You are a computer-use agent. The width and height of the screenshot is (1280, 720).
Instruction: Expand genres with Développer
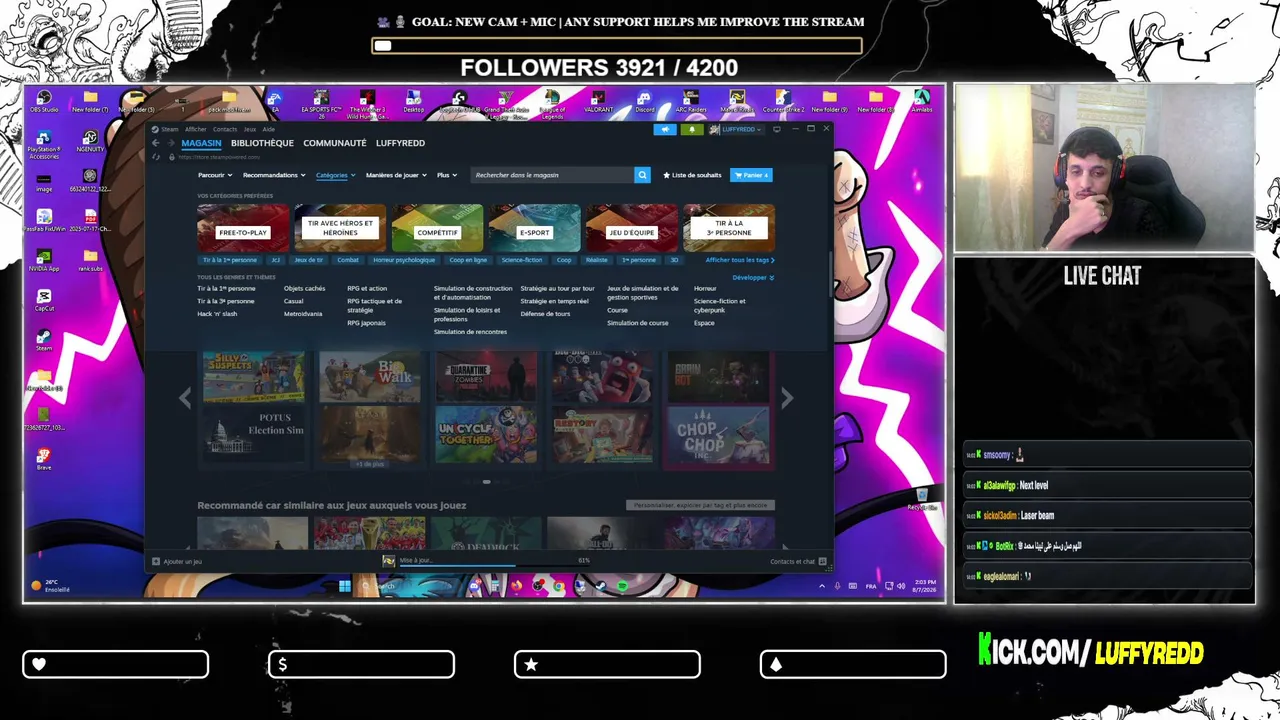tap(753, 277)
